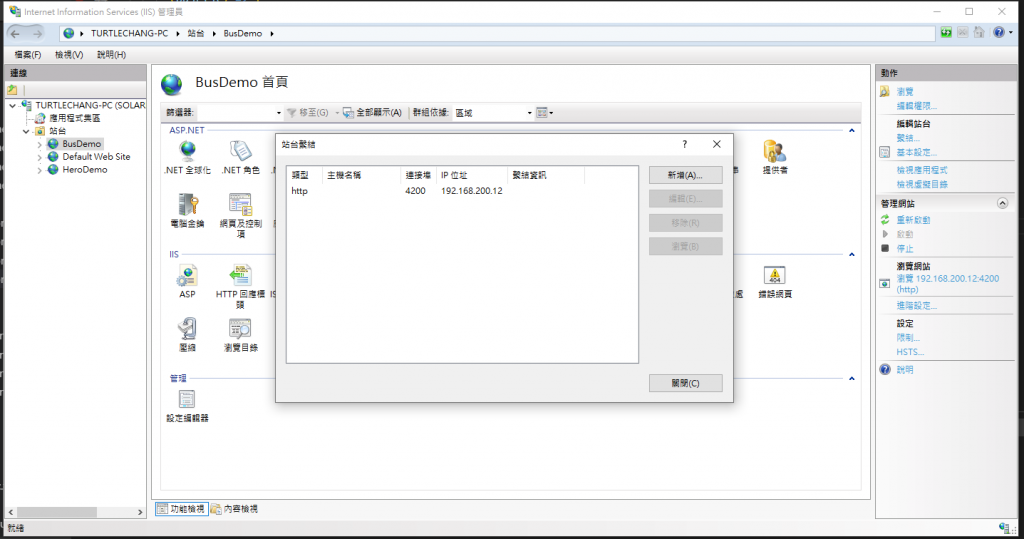The height and width of the screenshot is (539, 1024).
Task: Open the 瀏覽目錄 feature icon
Action: (x=240, y=335)
